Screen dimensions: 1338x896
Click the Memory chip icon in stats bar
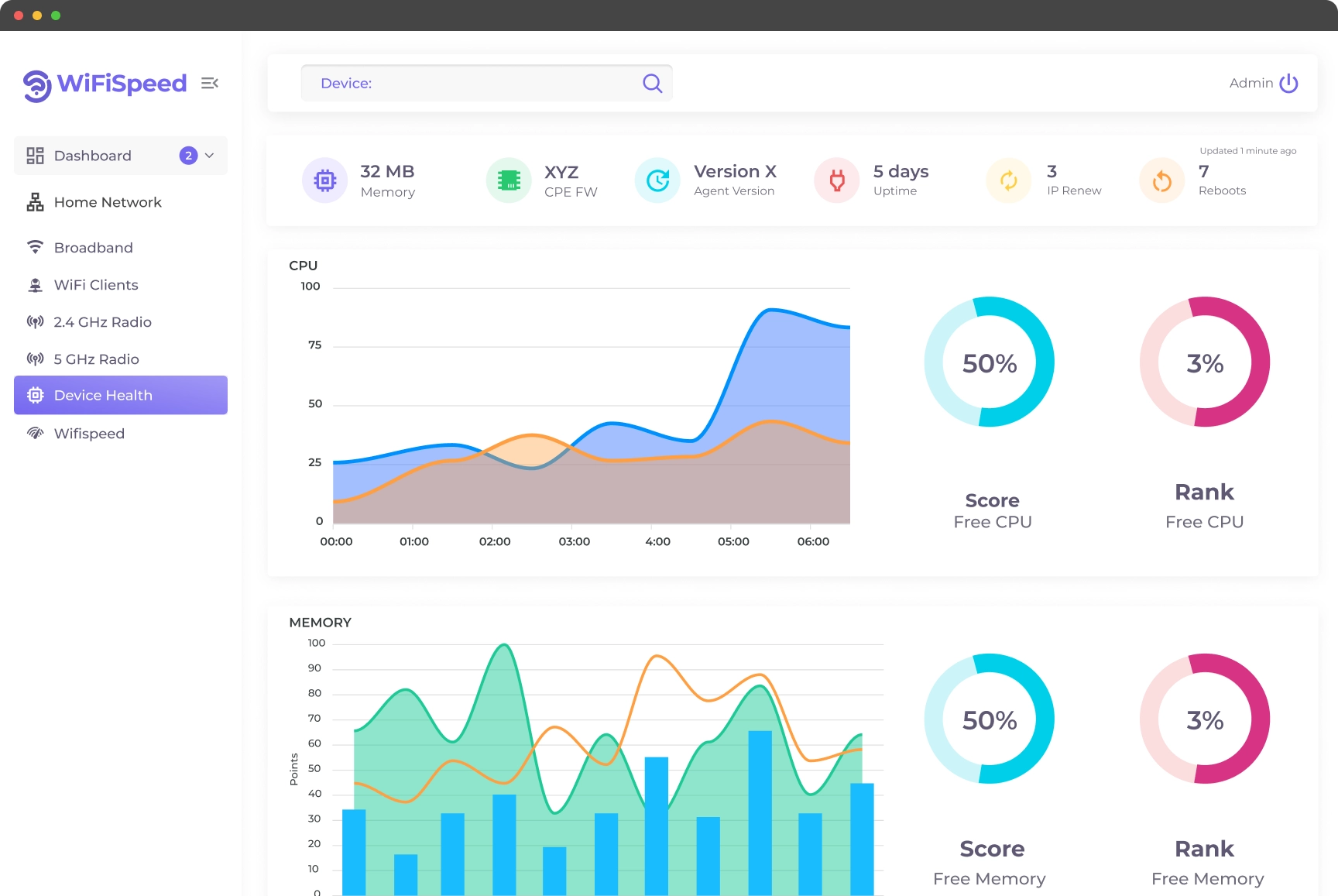325,180
